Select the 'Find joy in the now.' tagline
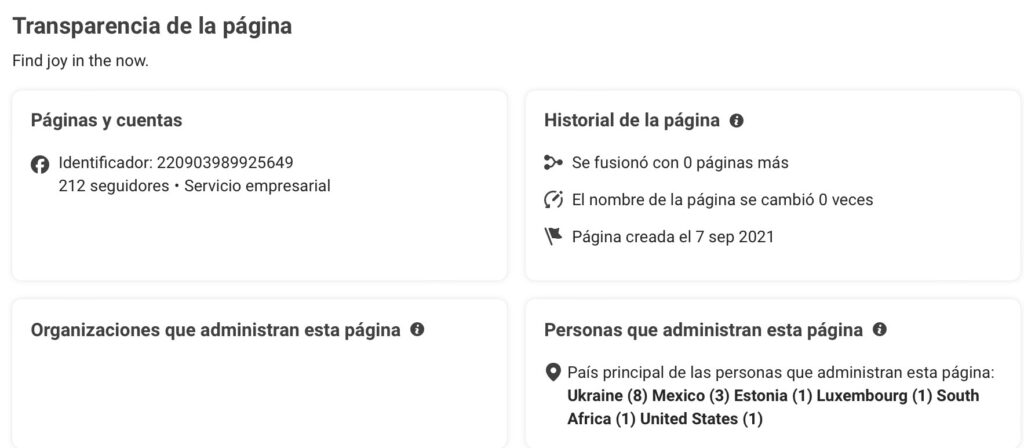This screenshot has height=448, width=1024. coord(80,63)
